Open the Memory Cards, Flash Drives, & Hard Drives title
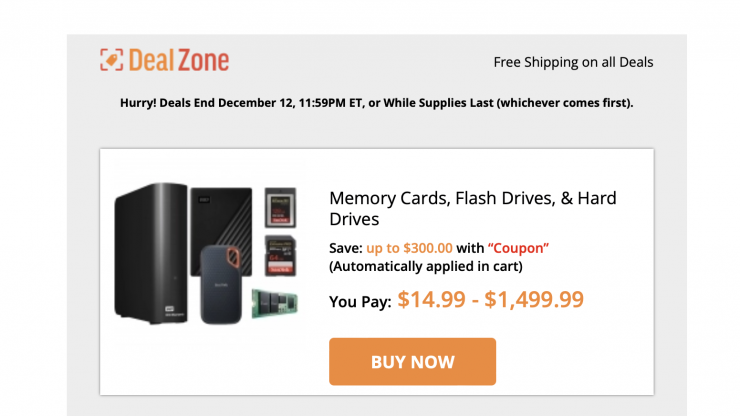The image size is (740, 416). [471, 208]
